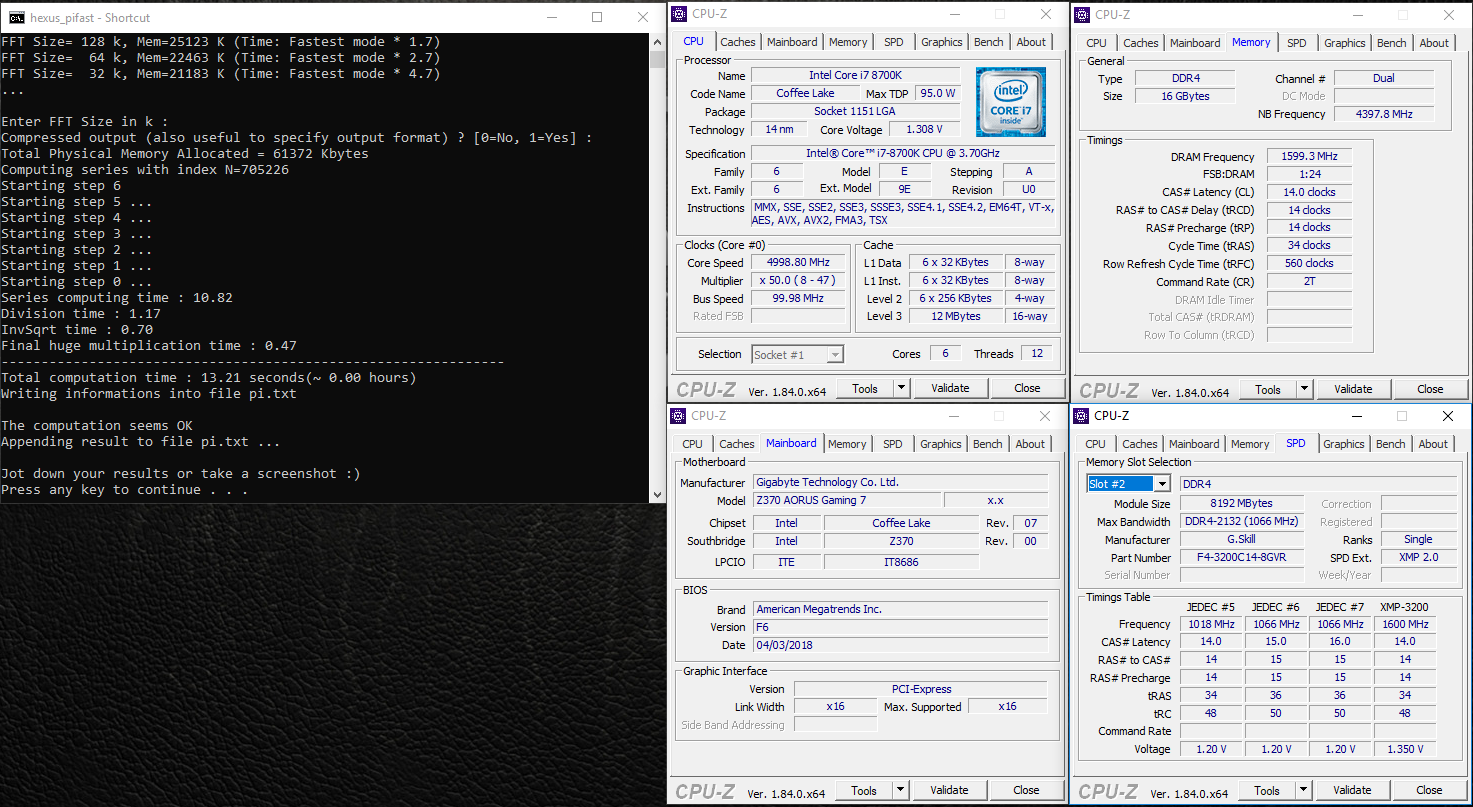Click the FSB:DRAM 1:24 value

1309,174
